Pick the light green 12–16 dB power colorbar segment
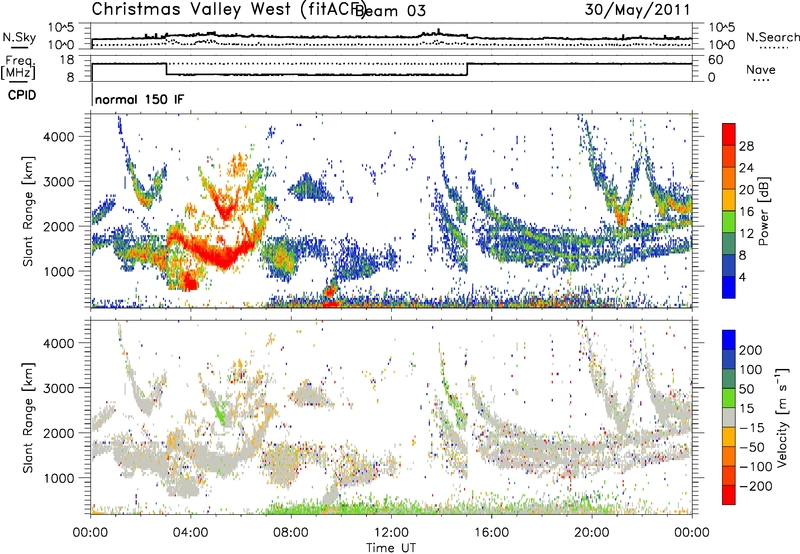800x554 pixels. 729,222
